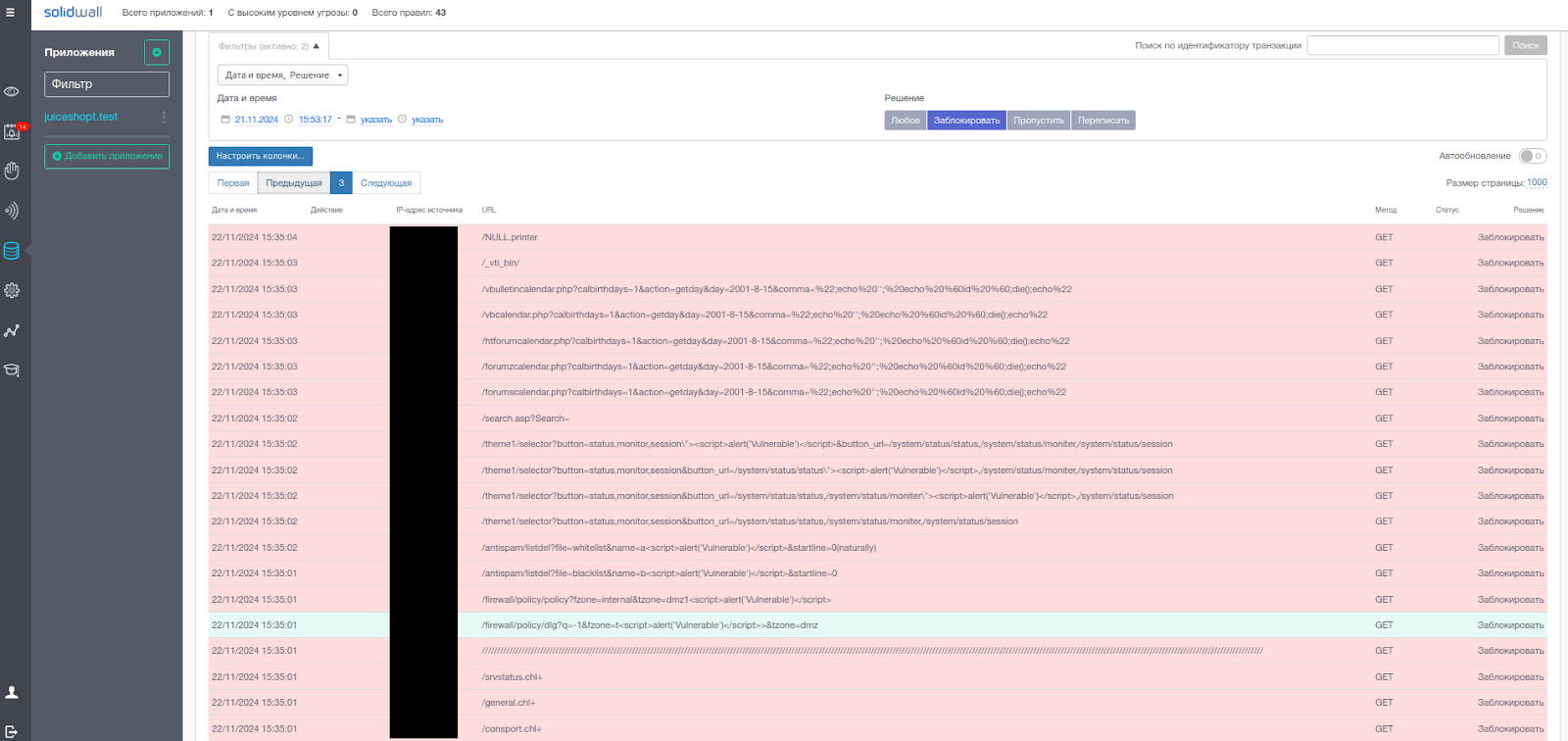The height and width of the screenshot is (741, 1568).
Task: Open the /general.chl+ request row
Action: click(878, 703)
